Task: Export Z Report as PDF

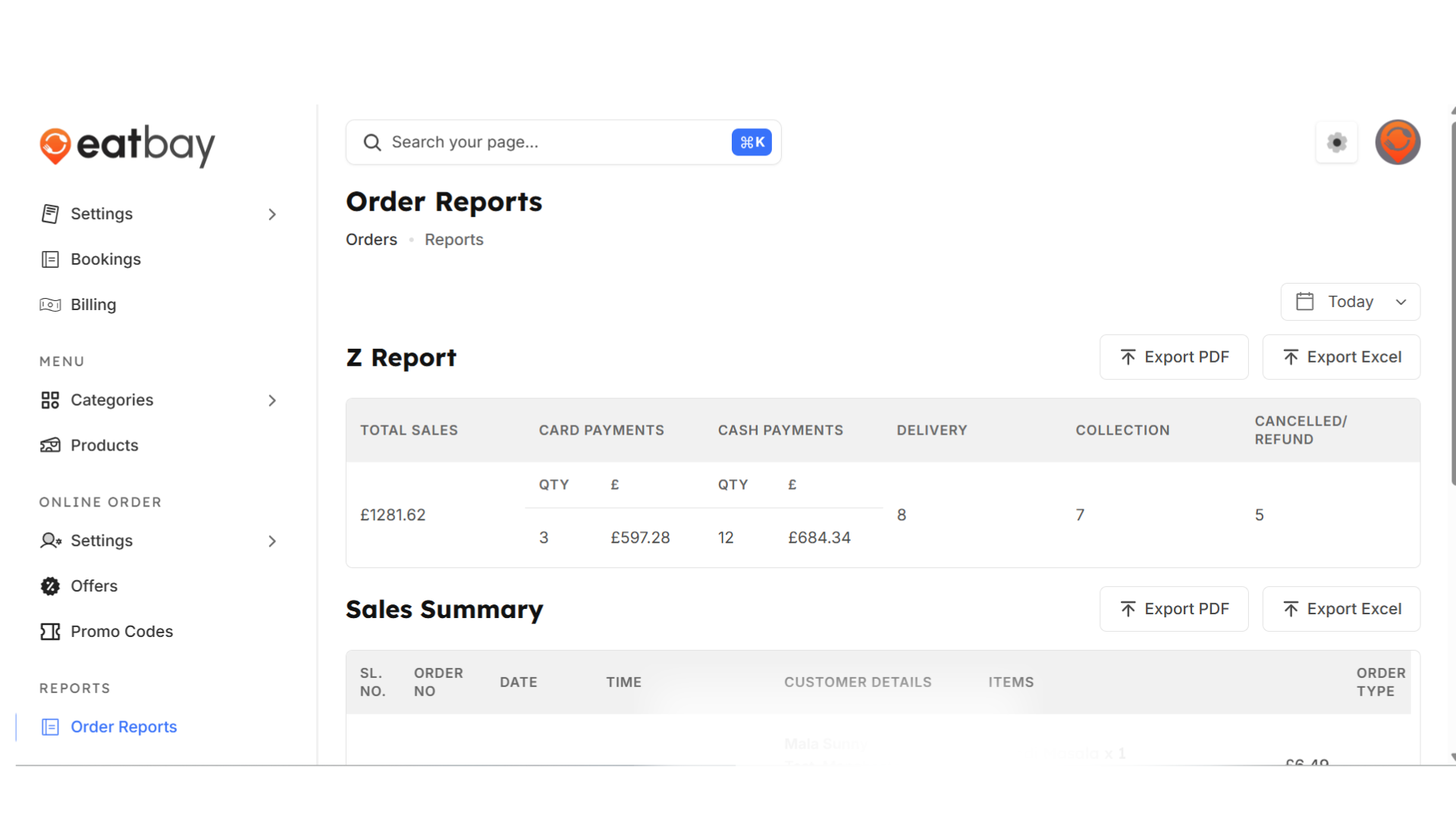Action: pos(1173,357)
